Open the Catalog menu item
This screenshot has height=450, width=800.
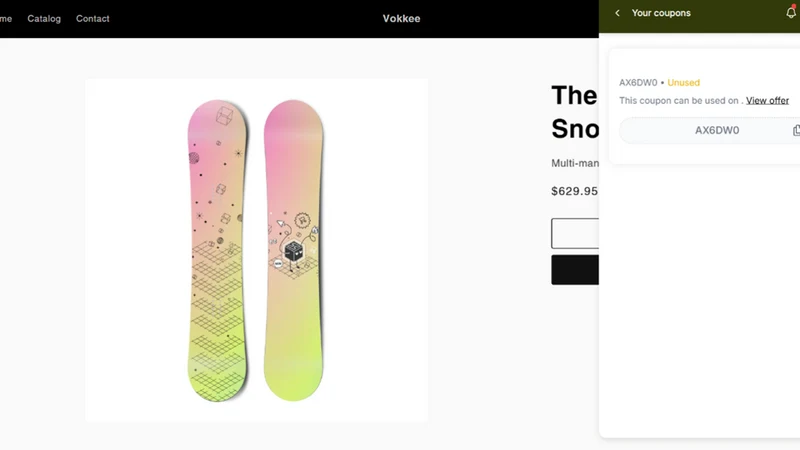[44, 19]
